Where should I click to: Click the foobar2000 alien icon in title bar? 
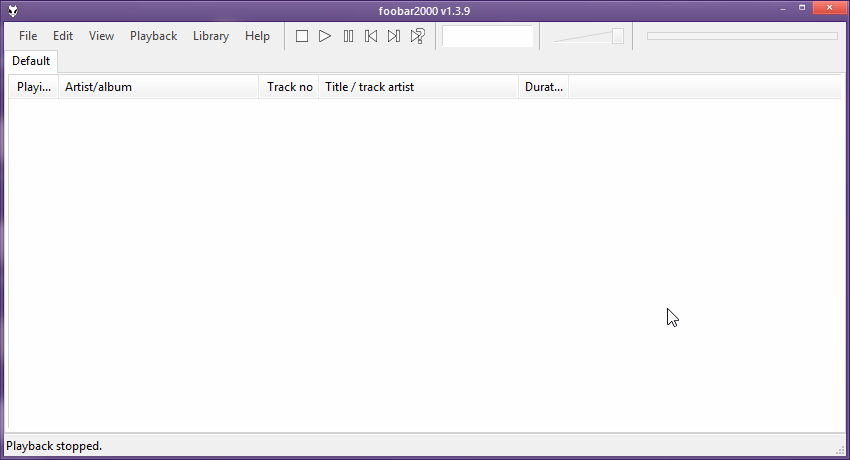12,10
